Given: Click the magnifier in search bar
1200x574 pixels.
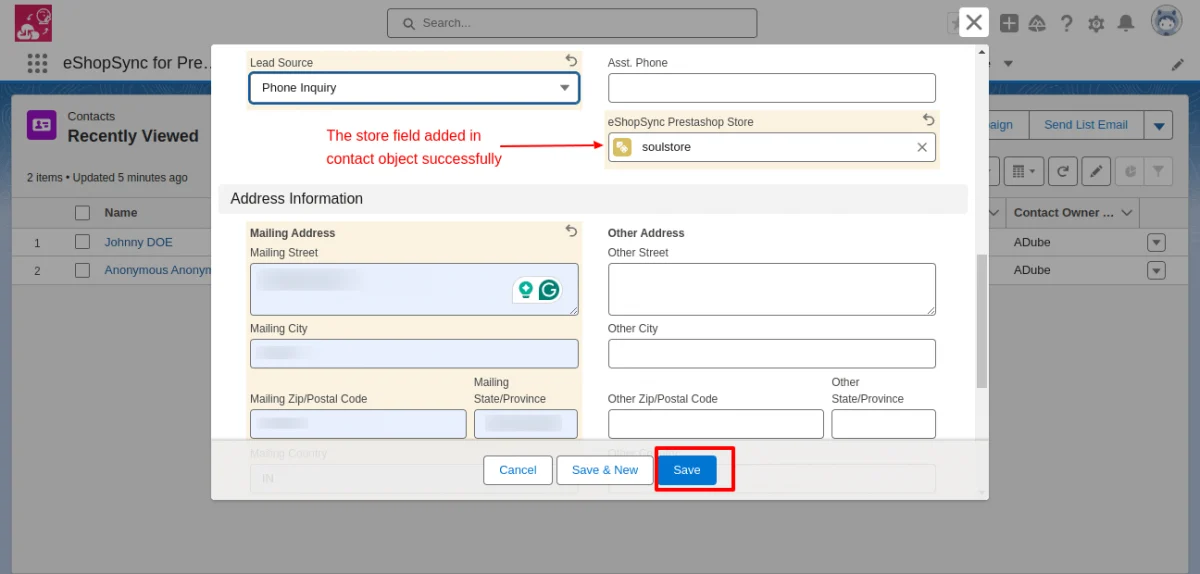Looking at the screenshot, I should pos(408,23).
